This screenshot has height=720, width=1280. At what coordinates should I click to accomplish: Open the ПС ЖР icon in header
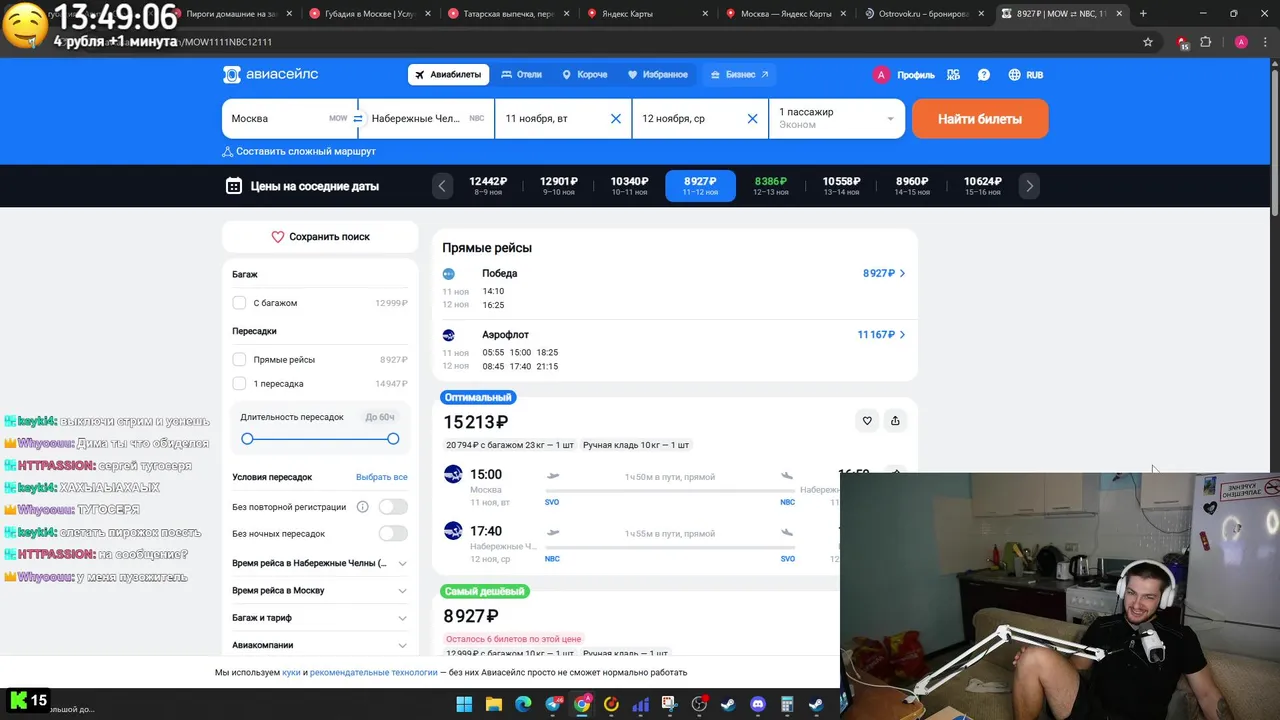953,75
